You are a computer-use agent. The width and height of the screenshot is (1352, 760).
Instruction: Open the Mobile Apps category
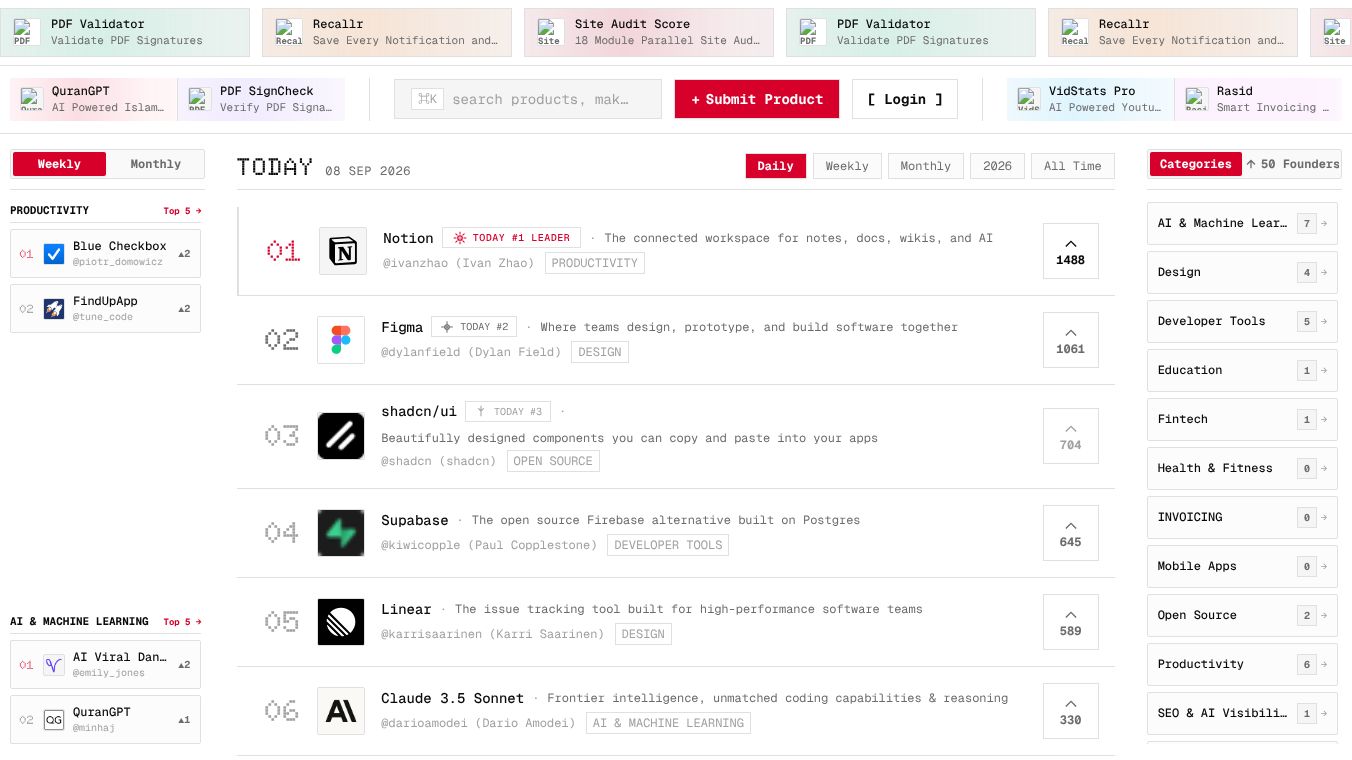(1242, 566)
